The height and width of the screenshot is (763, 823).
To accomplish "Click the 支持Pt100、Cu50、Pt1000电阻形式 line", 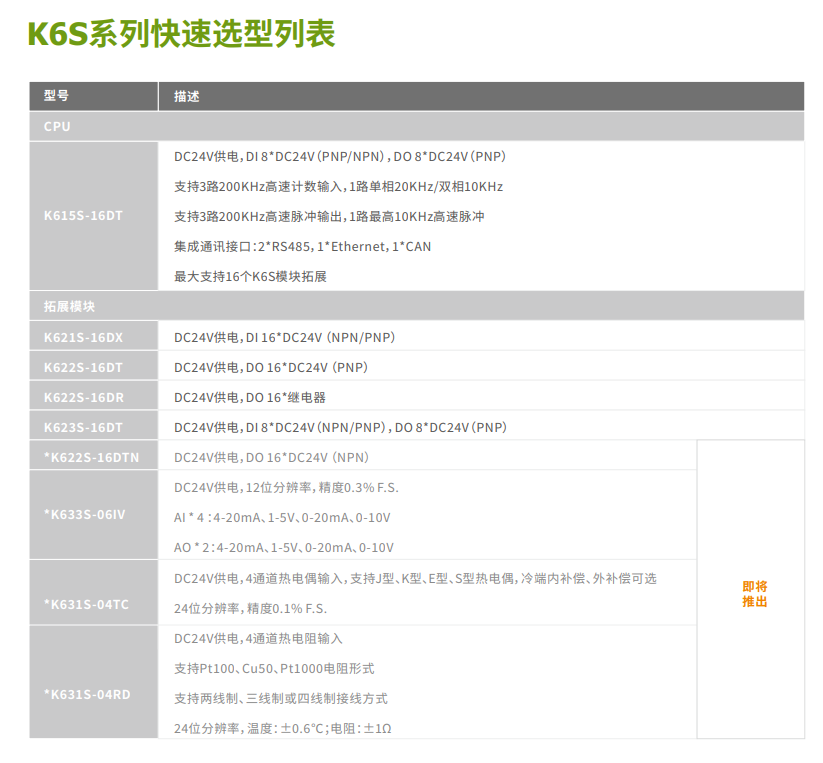I will [x=274, y=668].
